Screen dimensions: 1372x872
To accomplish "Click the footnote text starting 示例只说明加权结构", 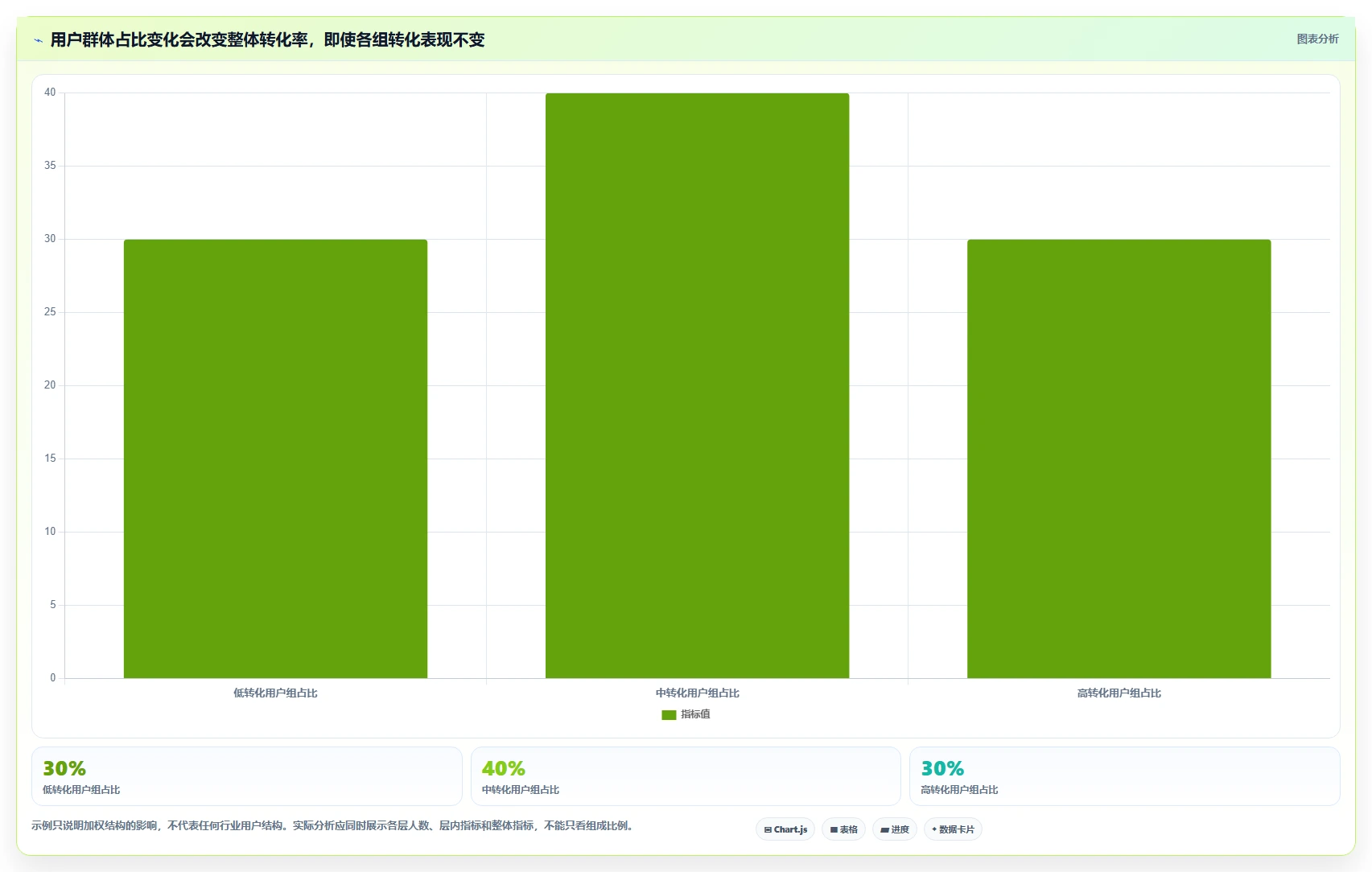I will tap(334, 825).
